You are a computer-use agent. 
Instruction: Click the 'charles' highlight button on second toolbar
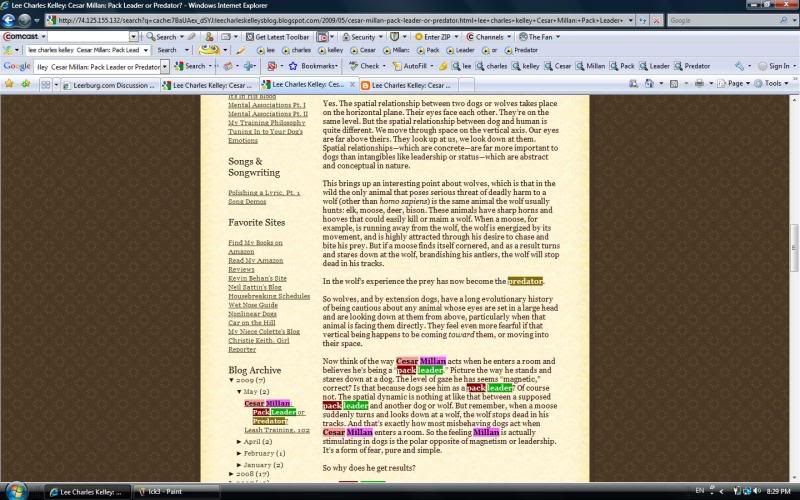pos(296,50)
